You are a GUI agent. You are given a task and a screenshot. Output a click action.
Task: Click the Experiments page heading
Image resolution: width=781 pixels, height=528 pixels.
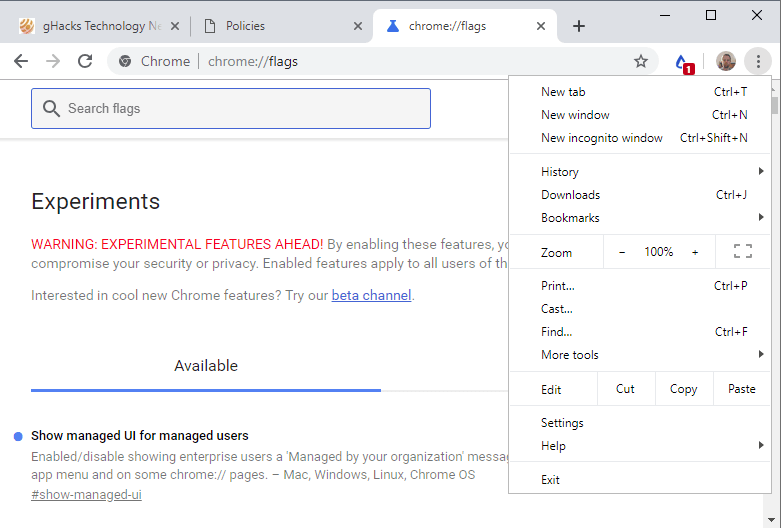[96, 201]
